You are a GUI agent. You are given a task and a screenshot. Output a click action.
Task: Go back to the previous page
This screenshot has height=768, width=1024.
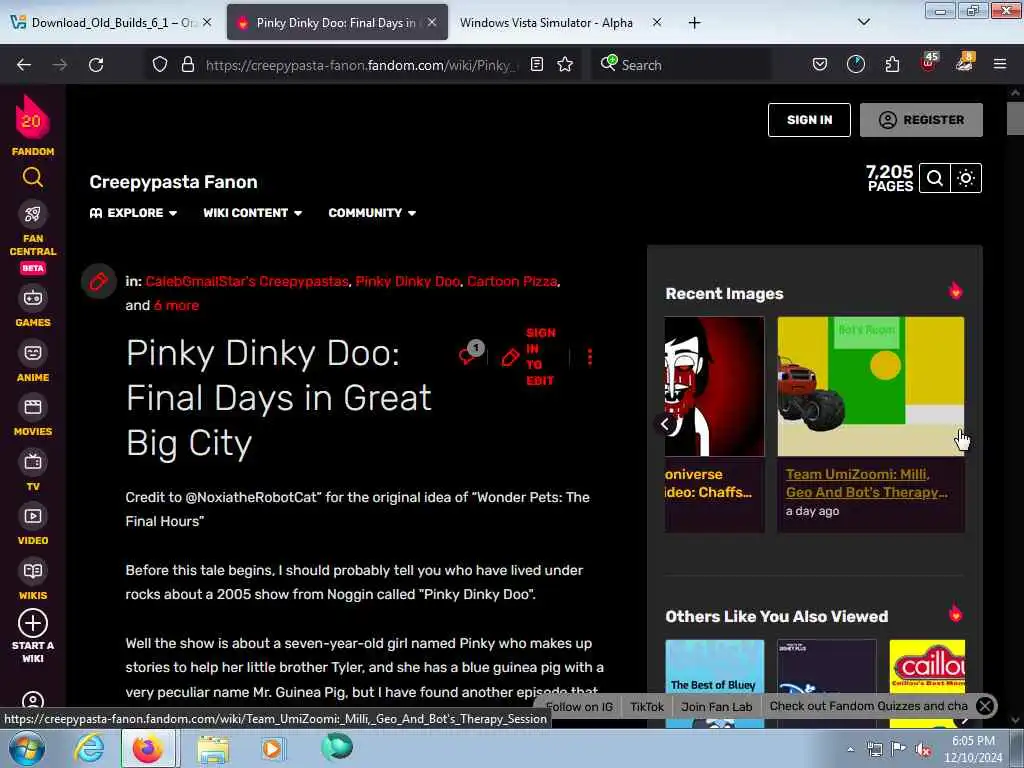click(x=24, y=65)
